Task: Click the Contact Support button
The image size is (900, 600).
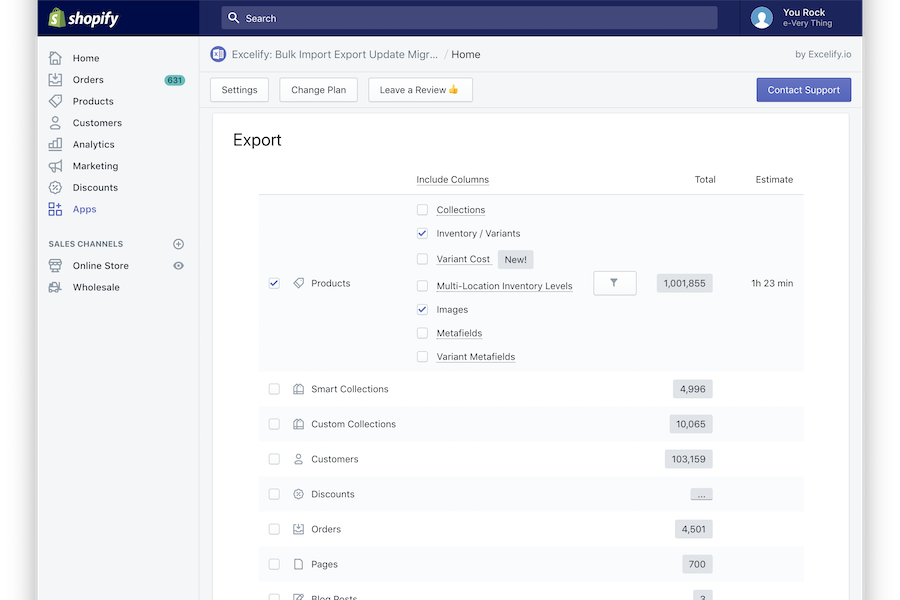Action: click(804, 90)
